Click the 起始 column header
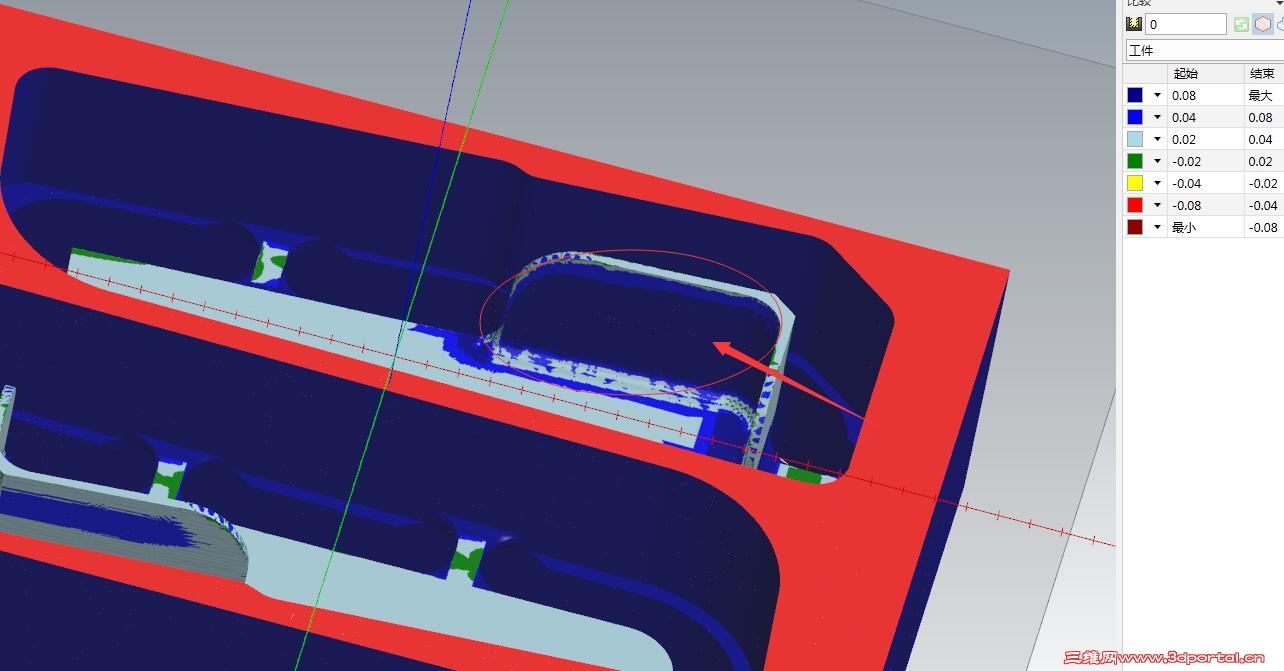1284x671 pixels. [1206, 73]
